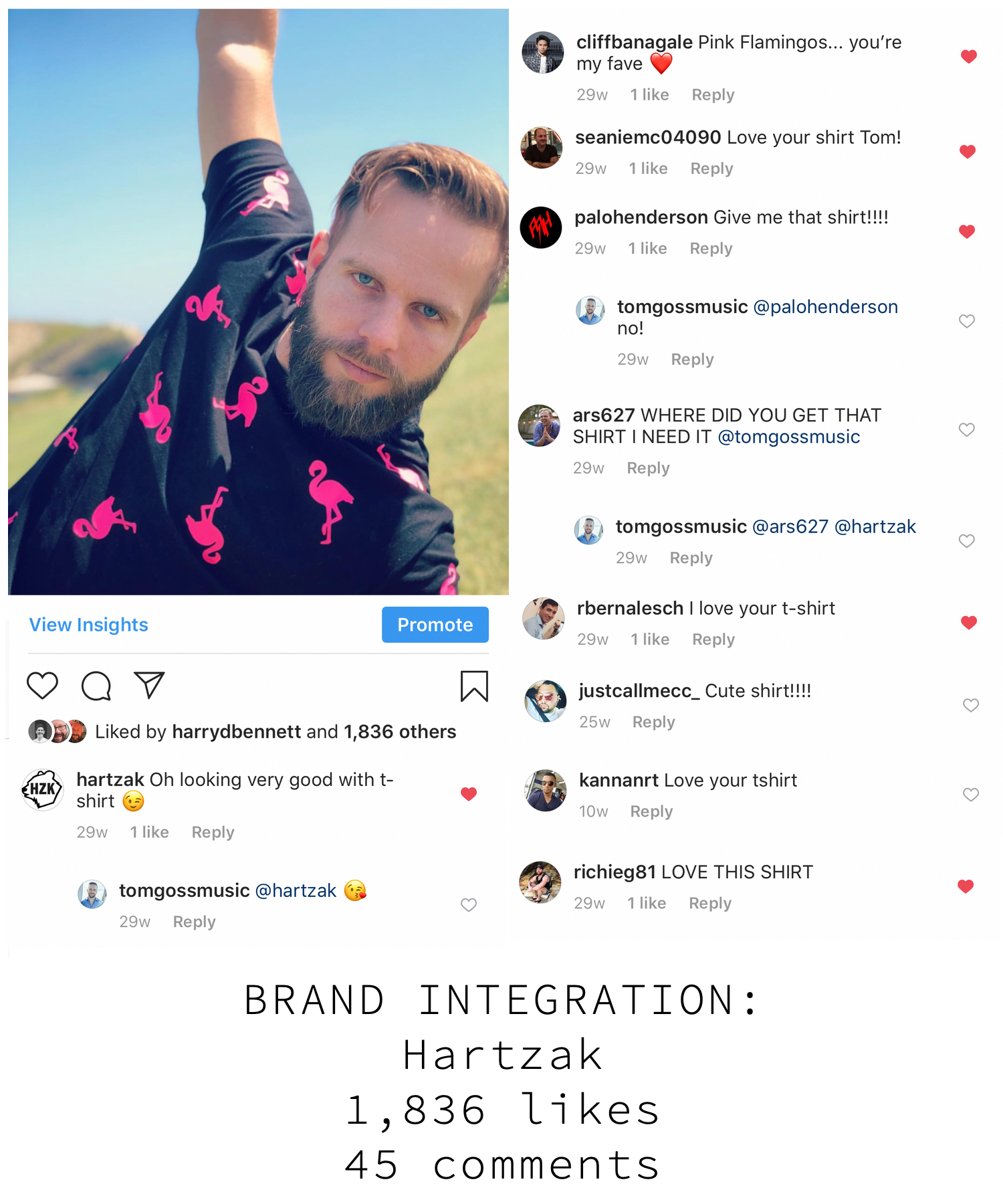
Task: Open the 1,836 others likes list
Action: 400,732
